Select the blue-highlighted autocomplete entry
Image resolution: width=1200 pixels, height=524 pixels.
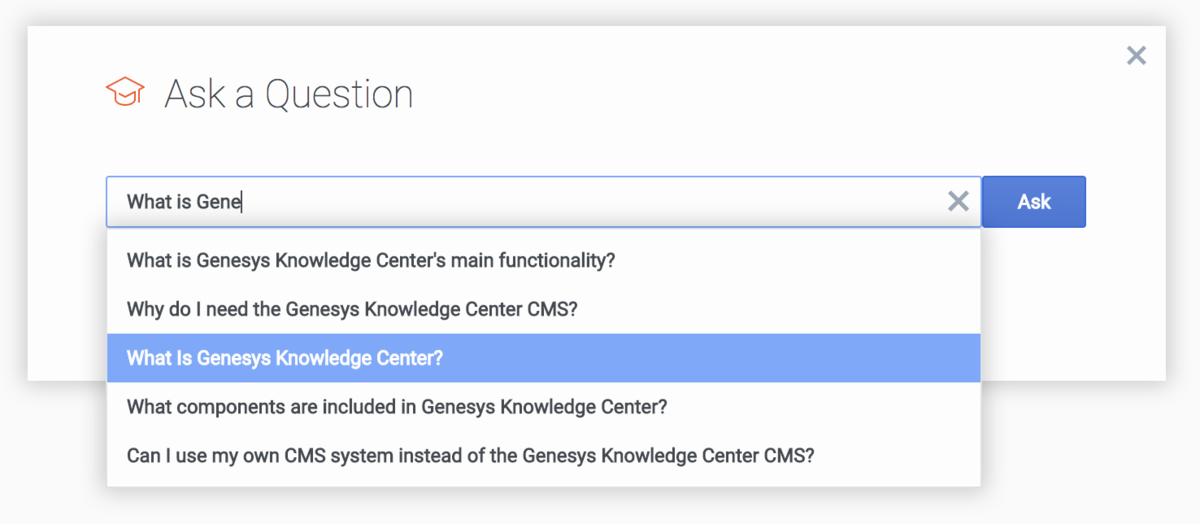(x=285, y=358)
